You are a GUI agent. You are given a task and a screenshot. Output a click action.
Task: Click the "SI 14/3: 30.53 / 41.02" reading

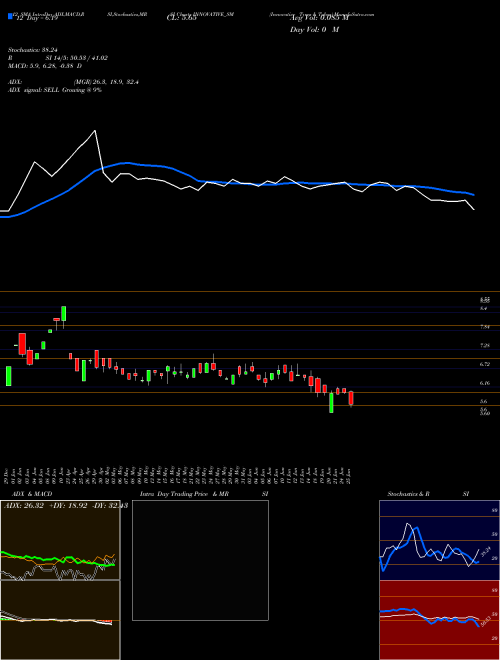pyautogui.click(x=77, y=58)
